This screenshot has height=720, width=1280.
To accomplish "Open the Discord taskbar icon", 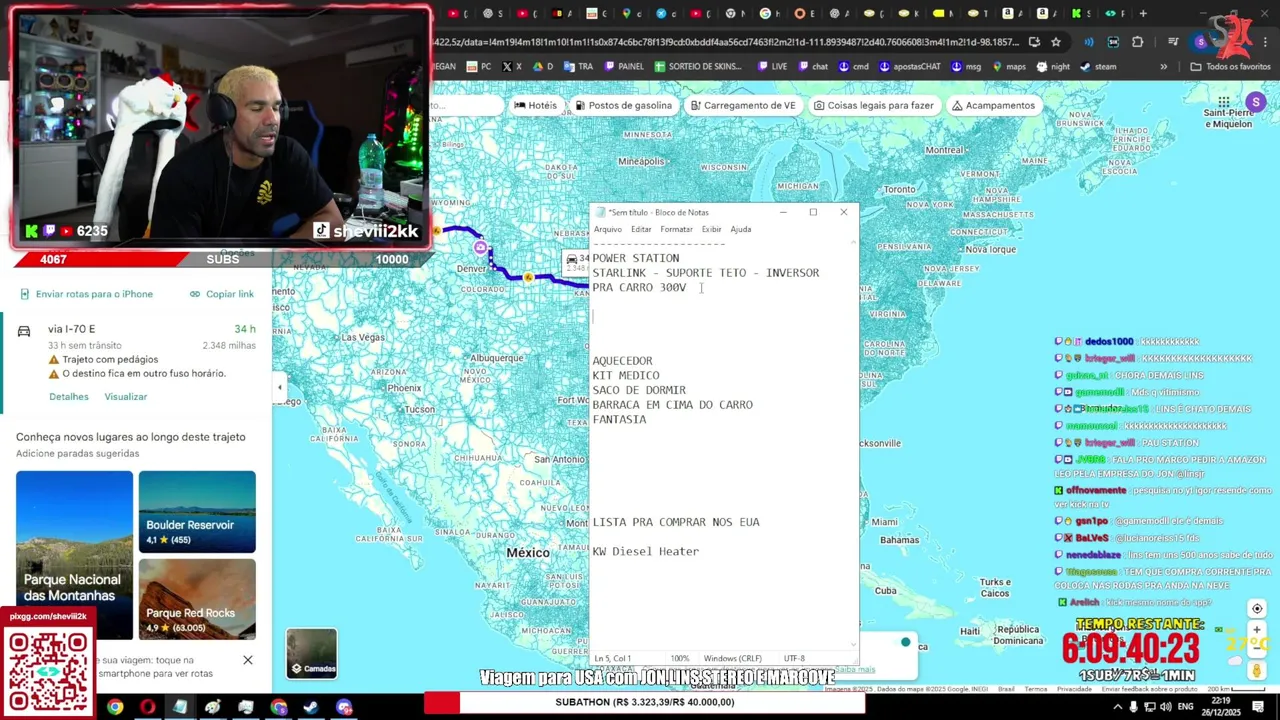I will point(344,707).
